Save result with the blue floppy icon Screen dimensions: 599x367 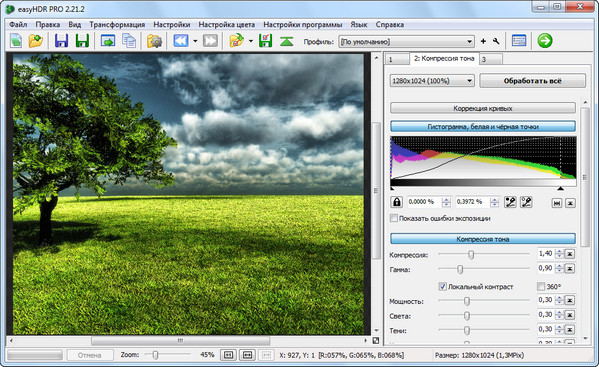point(61,40)
